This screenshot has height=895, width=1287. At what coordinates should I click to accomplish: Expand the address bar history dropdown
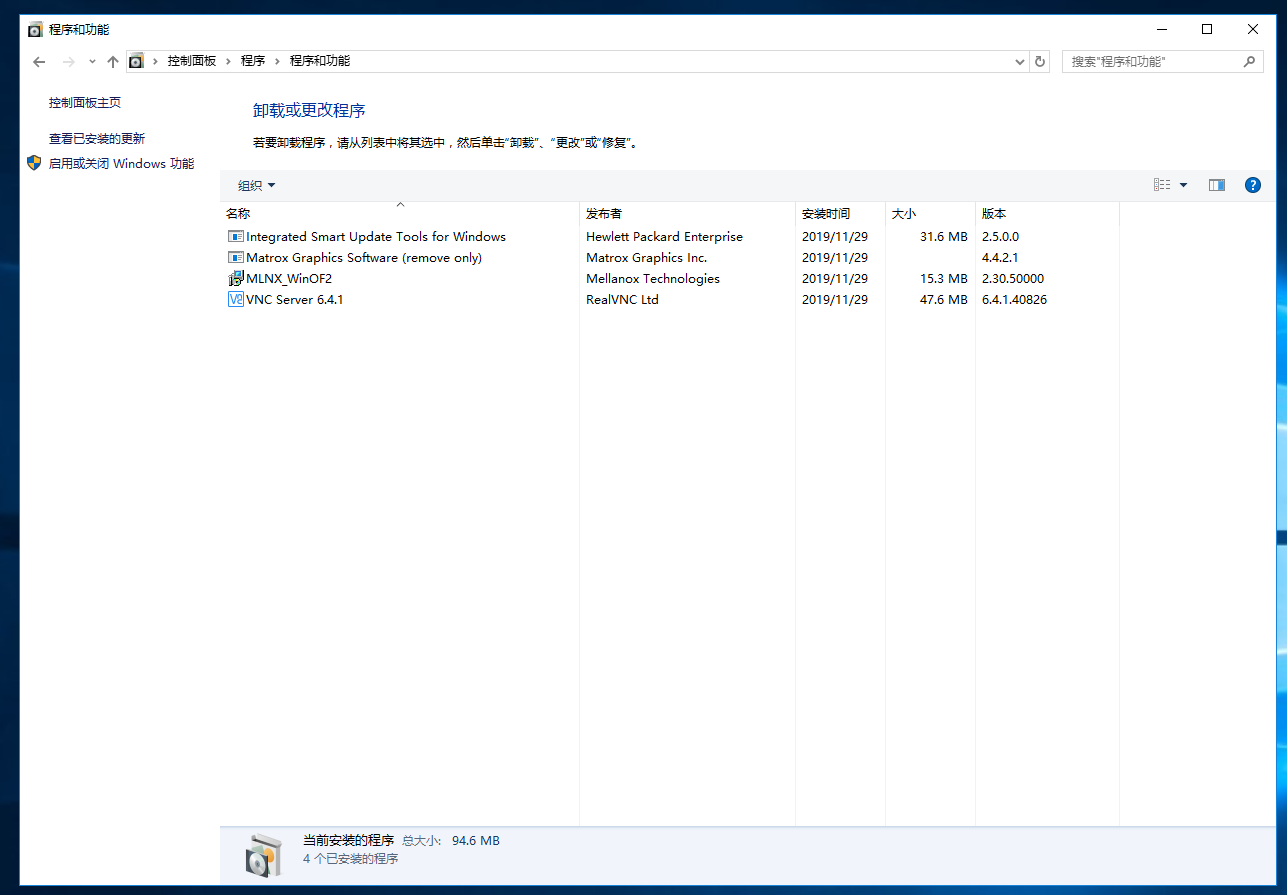pos(1020,62)
